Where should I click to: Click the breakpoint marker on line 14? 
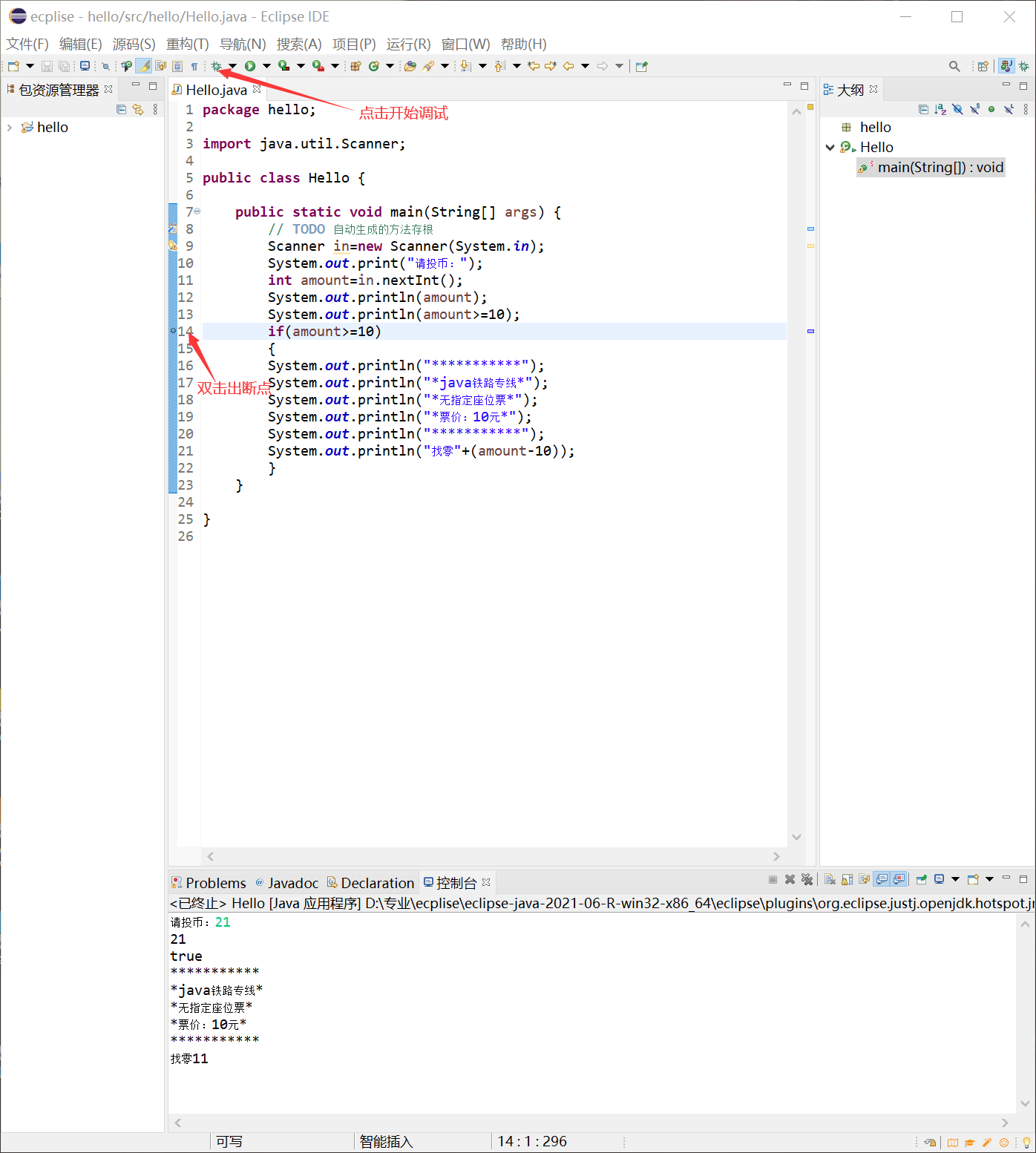(x=173, y=332)
